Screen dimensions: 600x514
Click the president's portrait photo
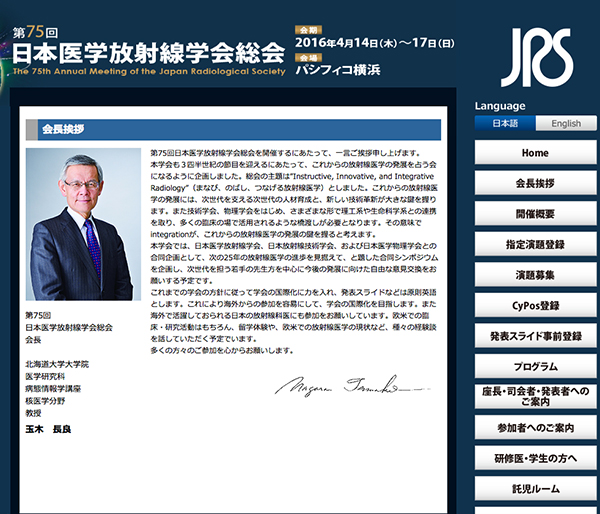83,224
